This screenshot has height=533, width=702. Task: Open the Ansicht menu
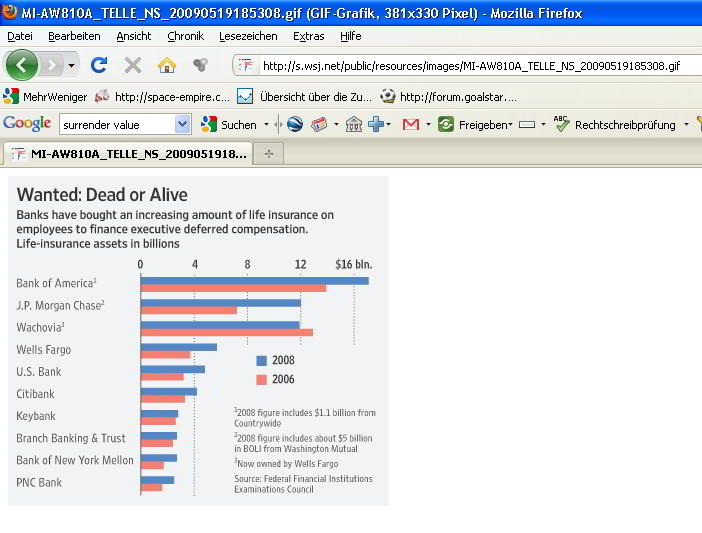133,36
